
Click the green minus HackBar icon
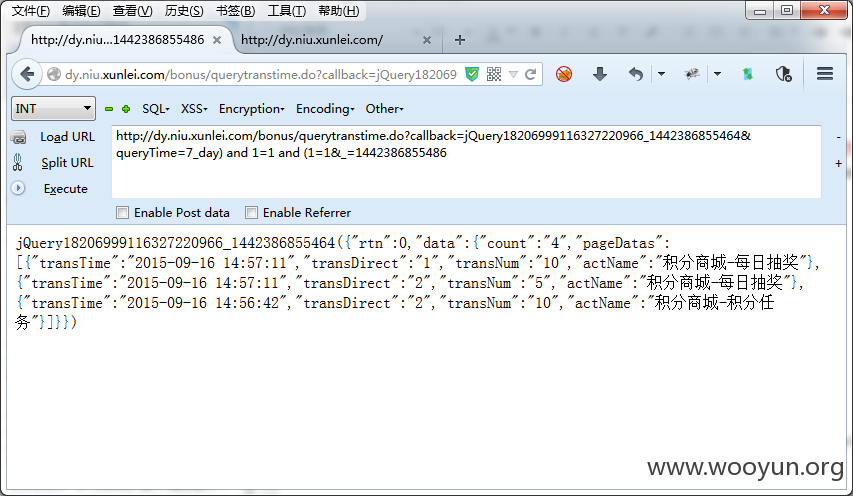[x=109, y=109]
